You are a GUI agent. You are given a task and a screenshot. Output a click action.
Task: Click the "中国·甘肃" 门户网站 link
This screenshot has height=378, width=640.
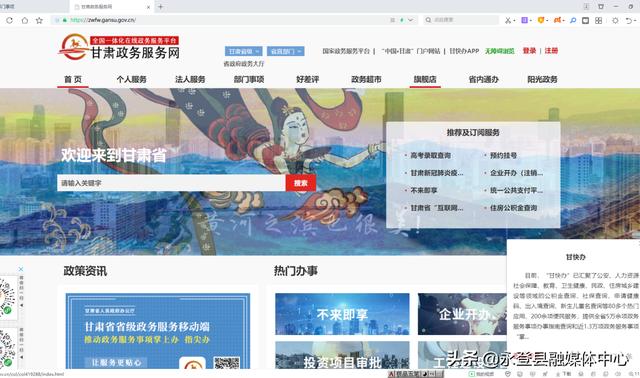pyautogui.click(x=411, y=51)
